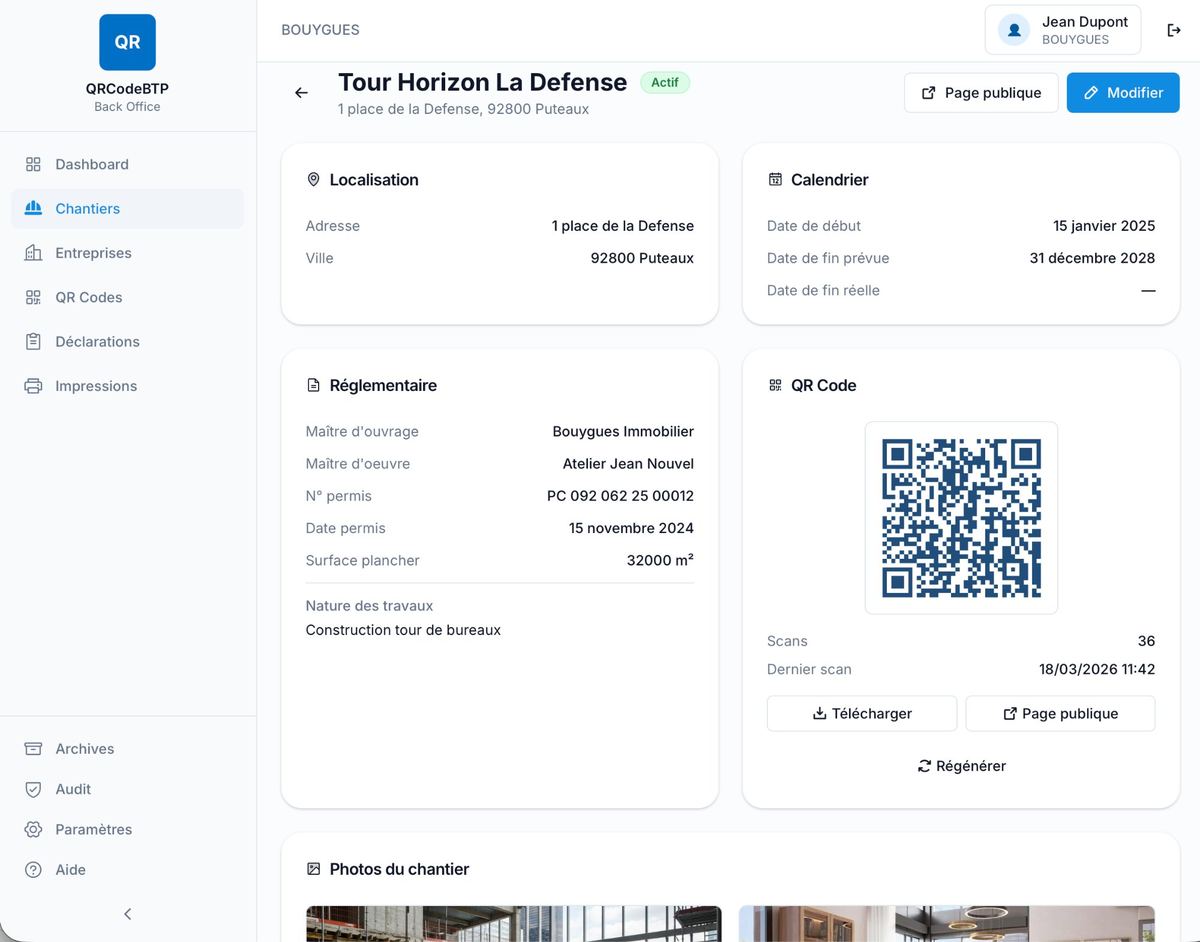Click the first chantier photo

click(x=513, y=923)
